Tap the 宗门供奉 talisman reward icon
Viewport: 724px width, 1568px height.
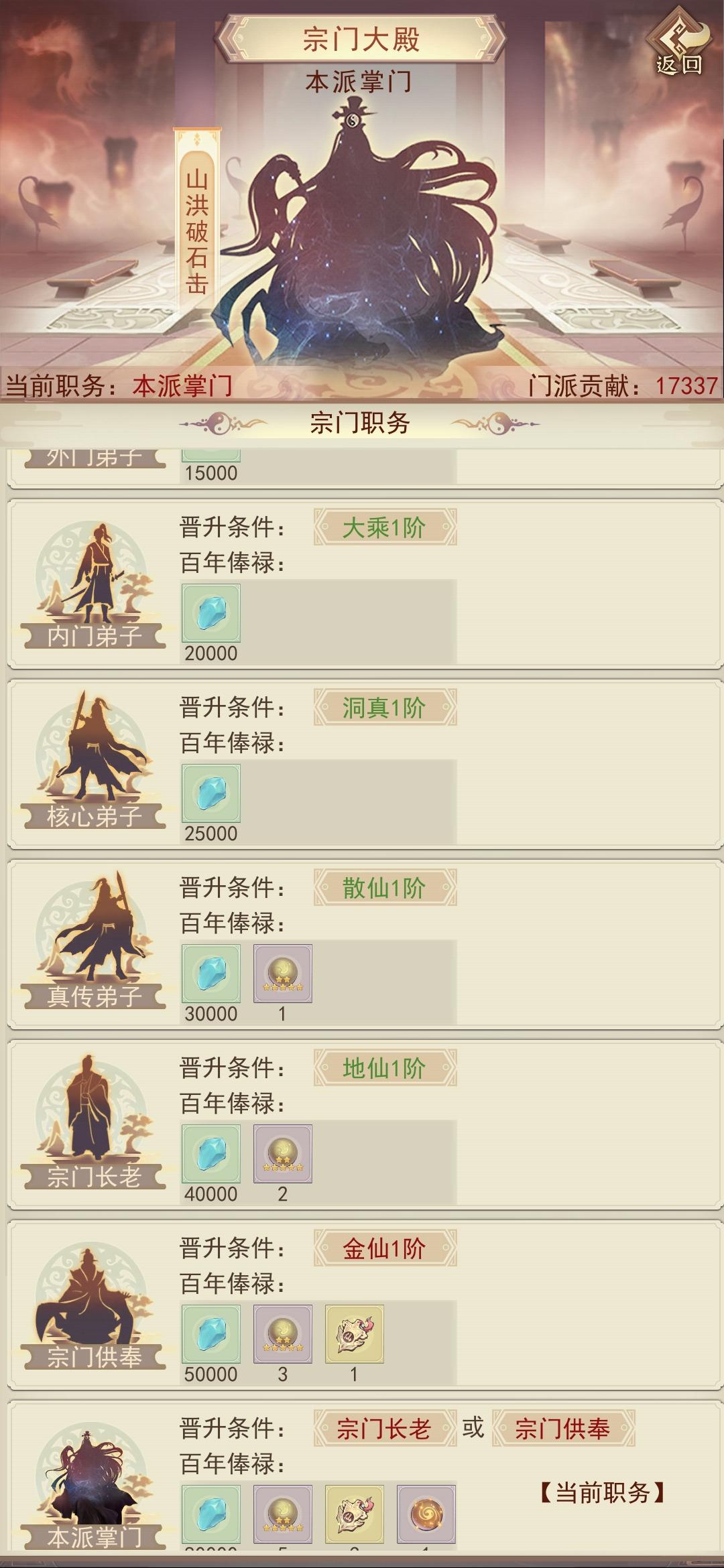pos(355,1334)
